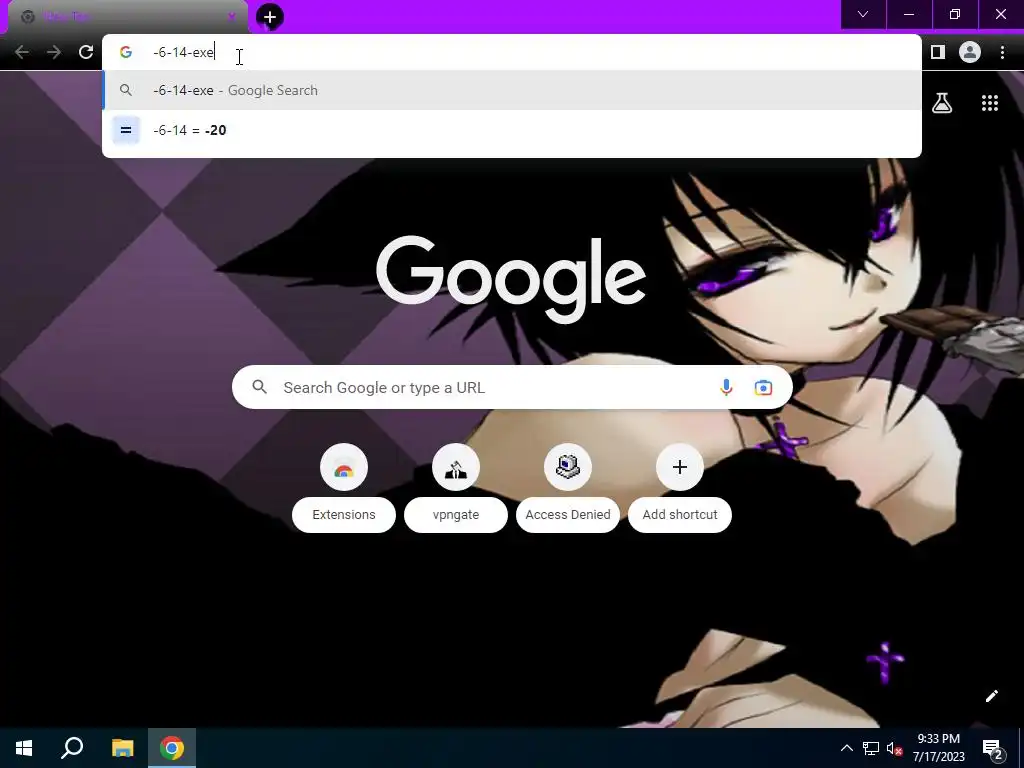1024x768 pixels.
Task: Toggle the Chrome side panel
Action: (x=938, y=52)
